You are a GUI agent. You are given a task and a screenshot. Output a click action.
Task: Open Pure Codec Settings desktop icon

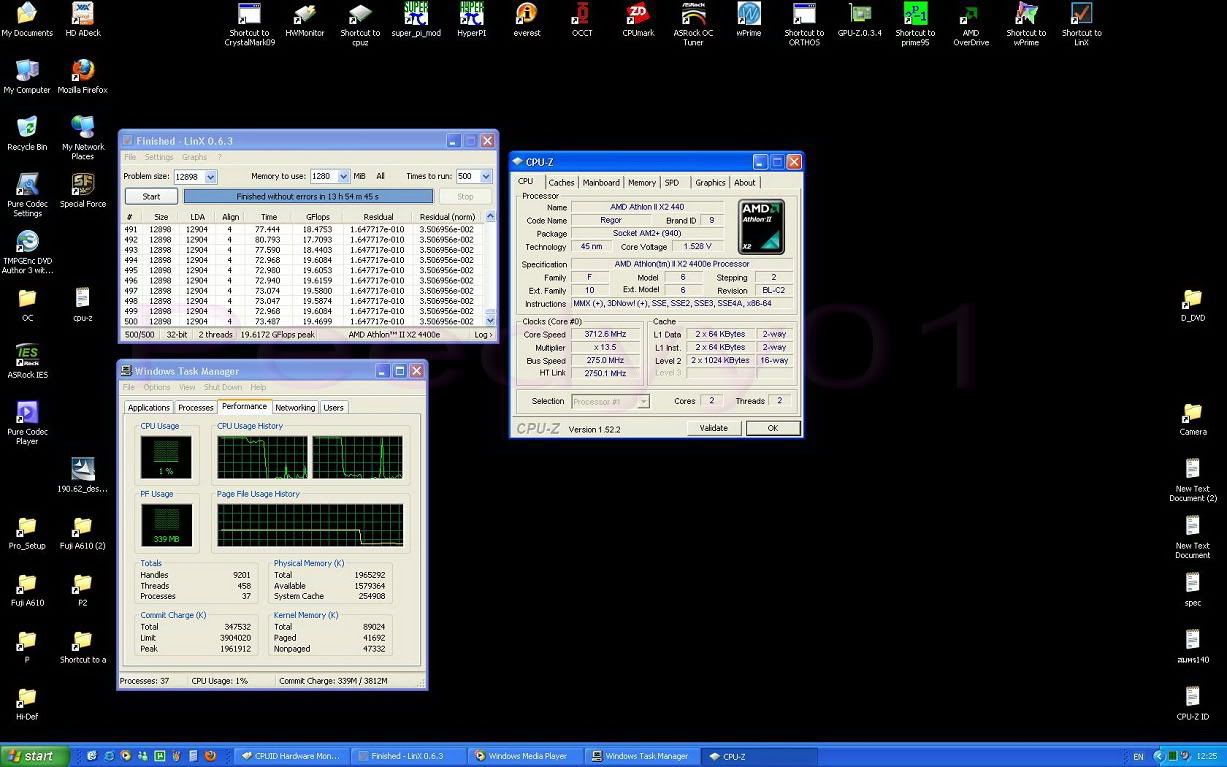click(x=27, y=196)
